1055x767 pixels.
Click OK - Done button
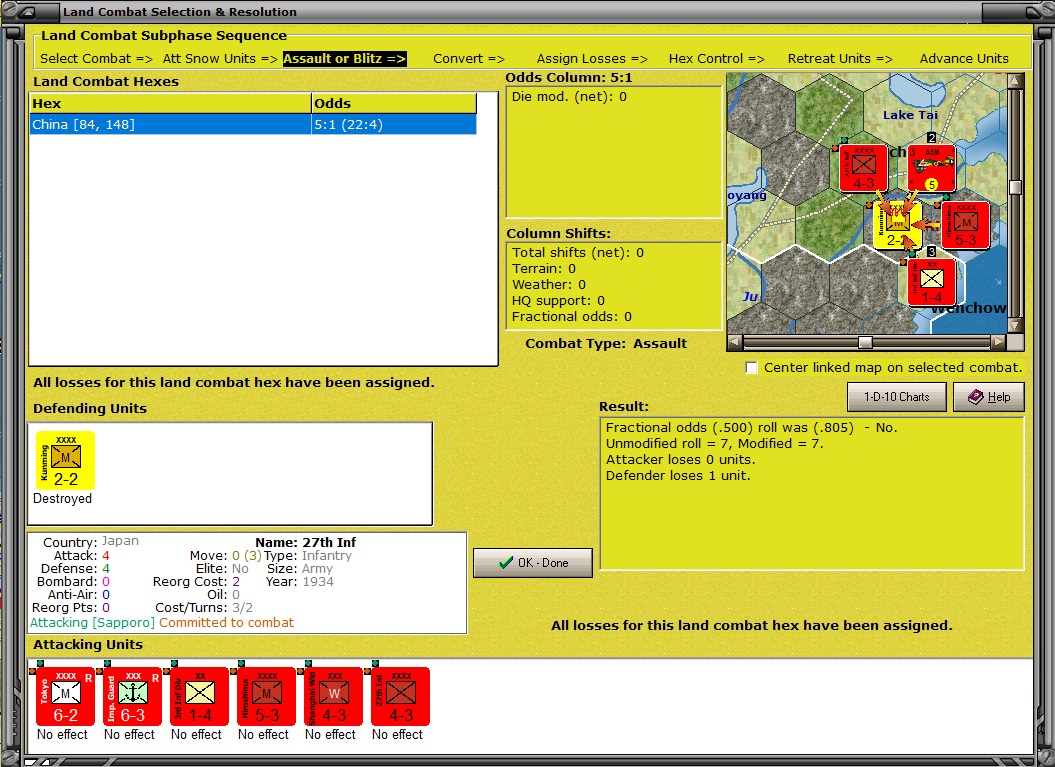533,563
